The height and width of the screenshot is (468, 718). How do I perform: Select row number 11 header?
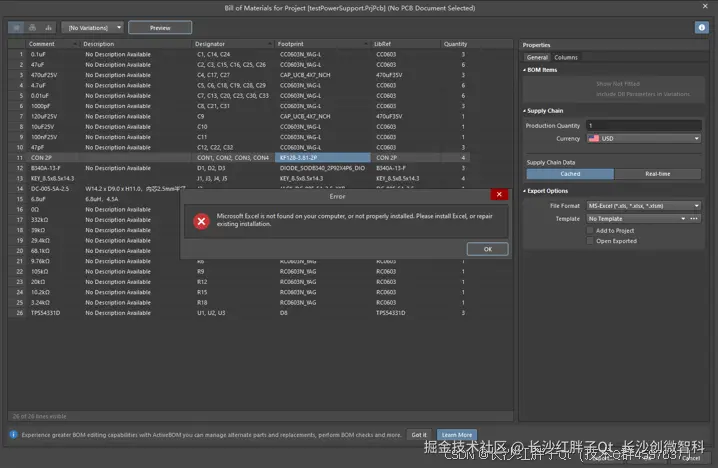[17, 158]
